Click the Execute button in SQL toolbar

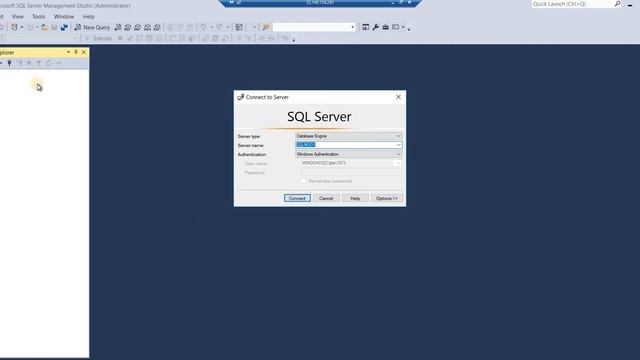pos(98,38)
